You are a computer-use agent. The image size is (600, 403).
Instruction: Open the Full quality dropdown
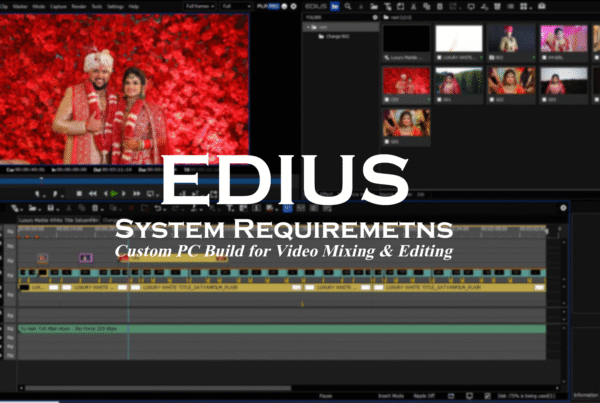(236, 7)
